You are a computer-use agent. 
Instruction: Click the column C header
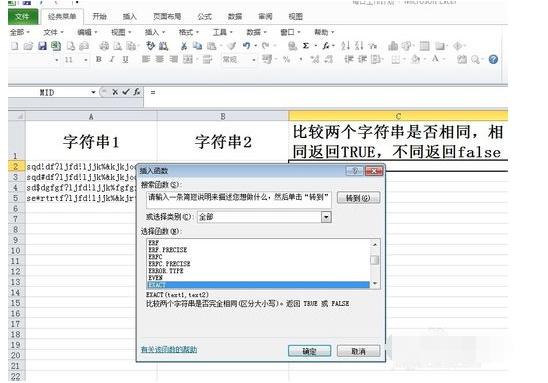(398, 116)
